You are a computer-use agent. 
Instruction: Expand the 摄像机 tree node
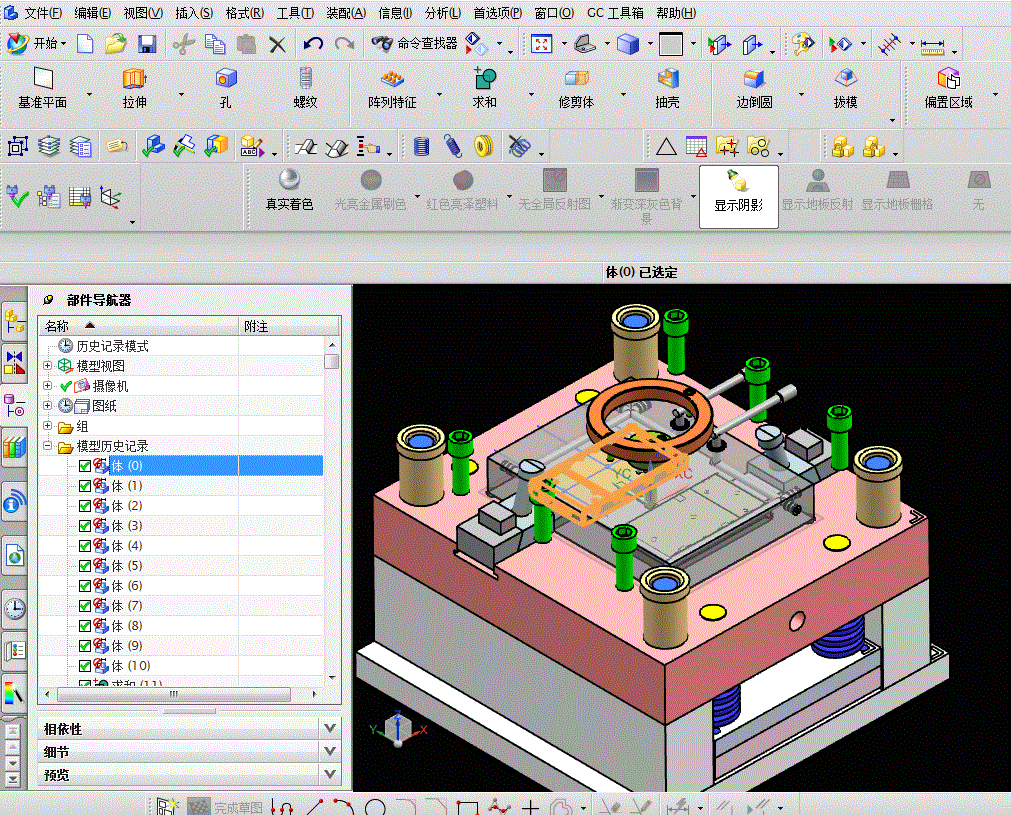pyautogui.click(x=47, y=386)
